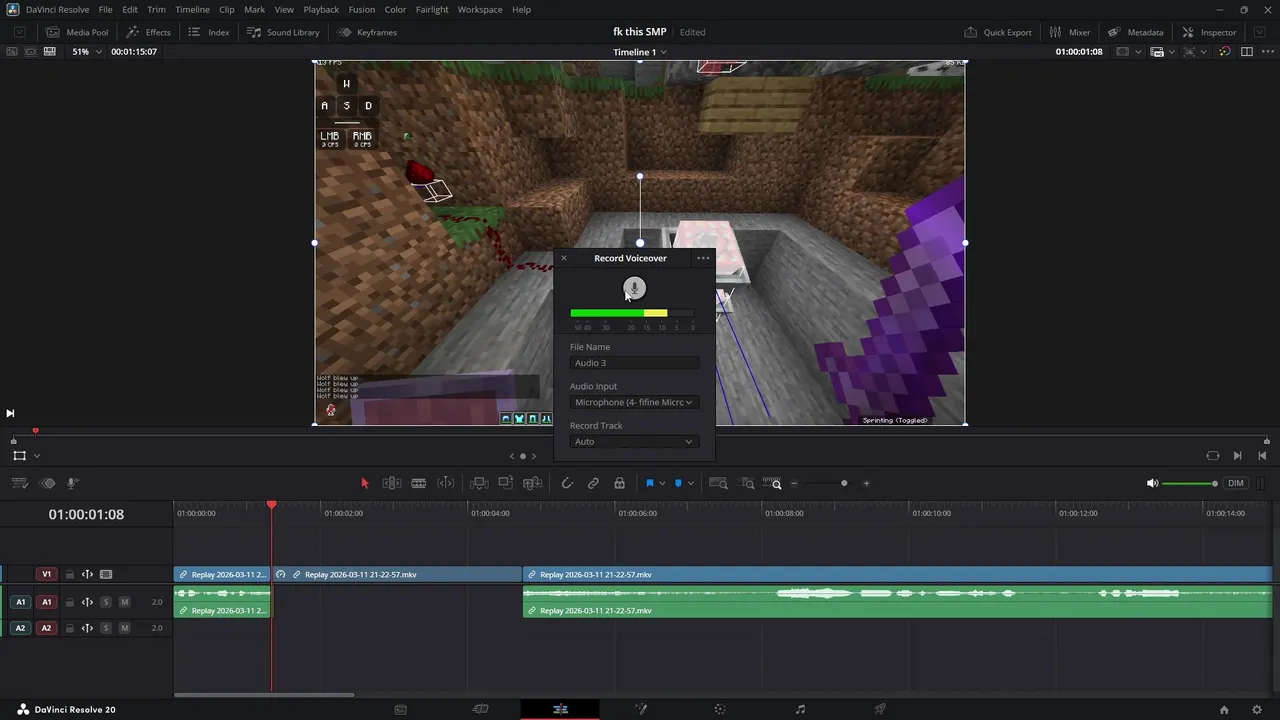Mute the audio speaker icon
The width and height of the screenshot is (1280, 720).
1152,484
